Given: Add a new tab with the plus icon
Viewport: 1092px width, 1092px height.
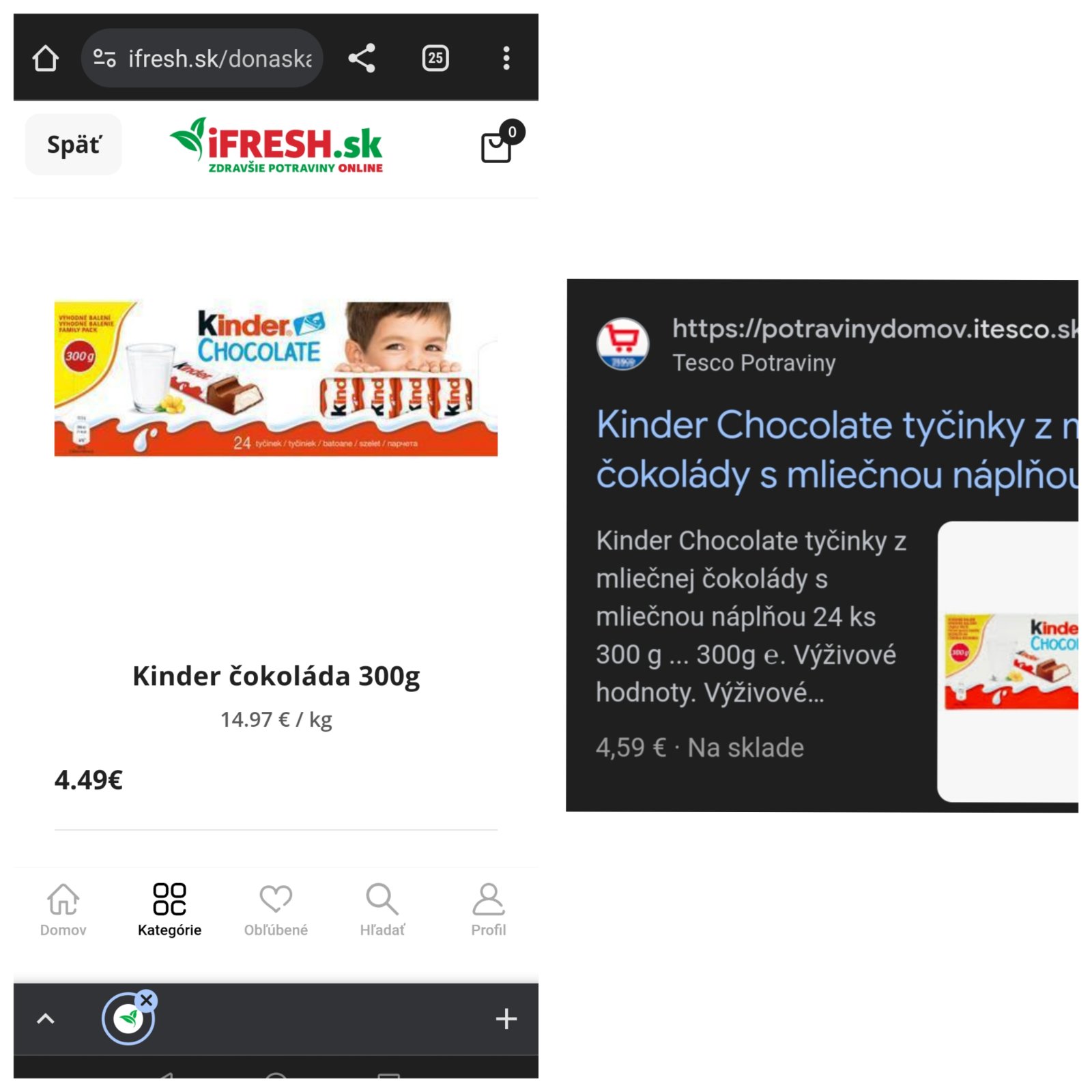Looking at the screenshot, I should tap(506, 1019).
